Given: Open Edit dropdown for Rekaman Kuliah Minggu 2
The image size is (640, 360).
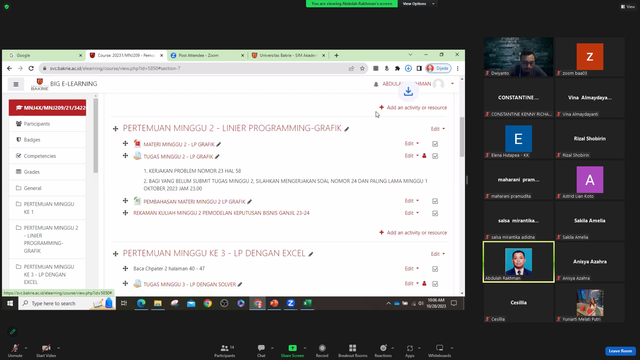Looking at the screenshot, I should (411, 213).
